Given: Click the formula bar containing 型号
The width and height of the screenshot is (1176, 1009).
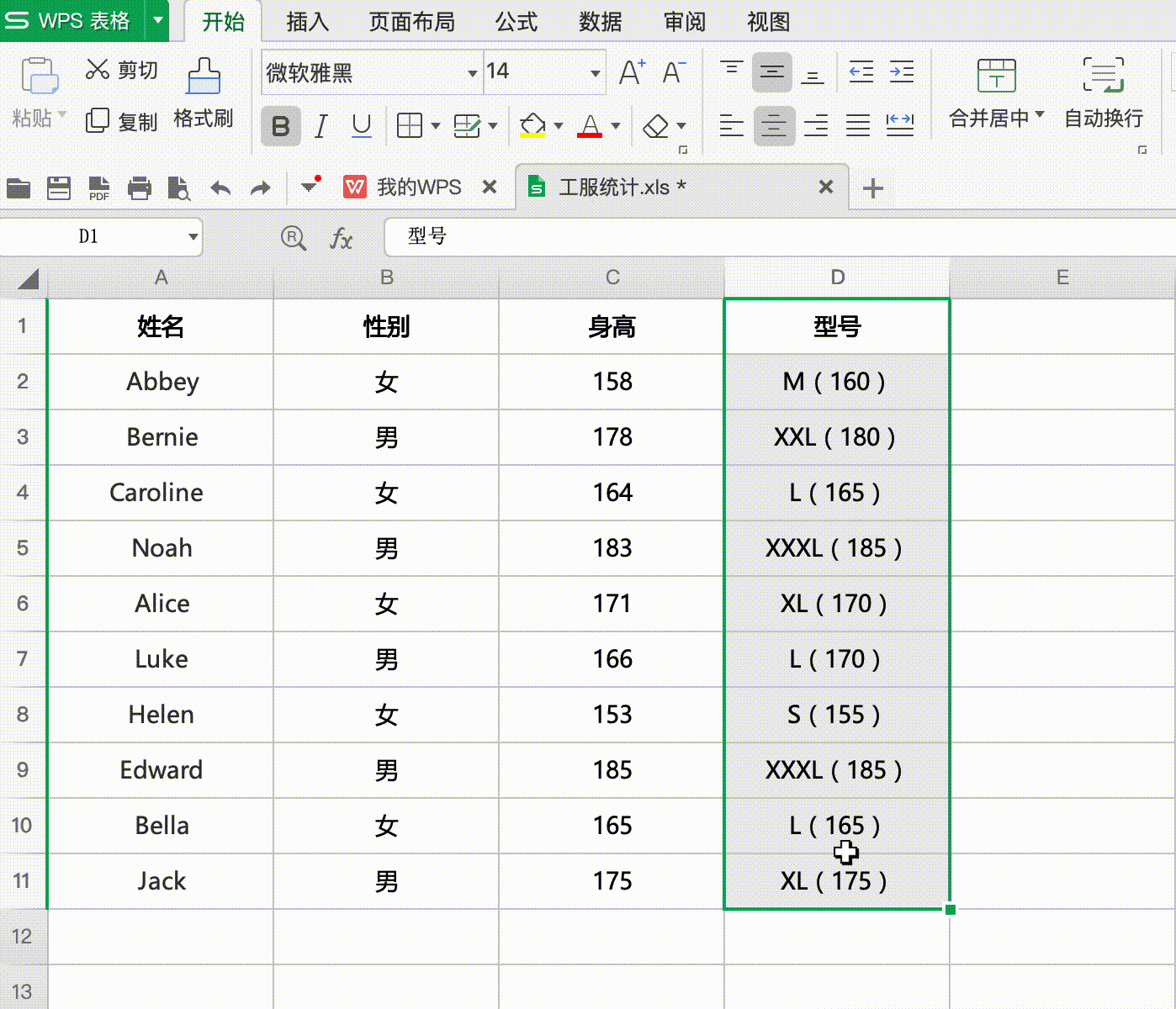Looking at the screenshot, I should pos(779,236).
